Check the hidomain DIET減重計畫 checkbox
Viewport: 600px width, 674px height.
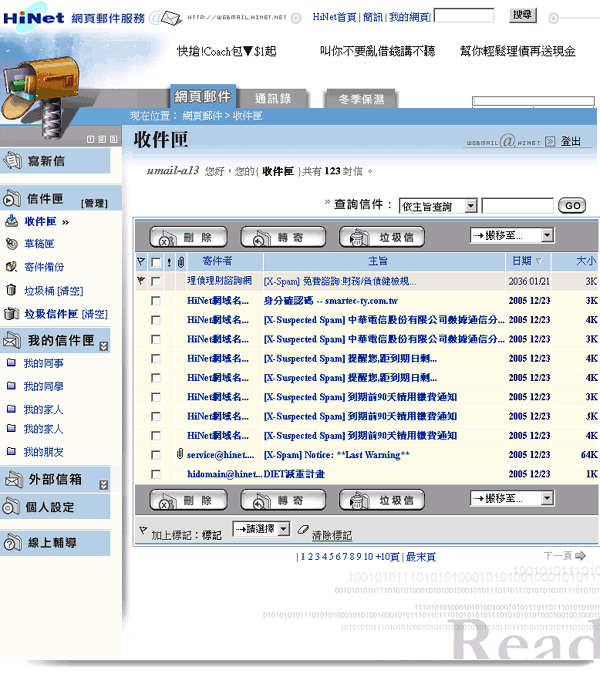[156, 474]
